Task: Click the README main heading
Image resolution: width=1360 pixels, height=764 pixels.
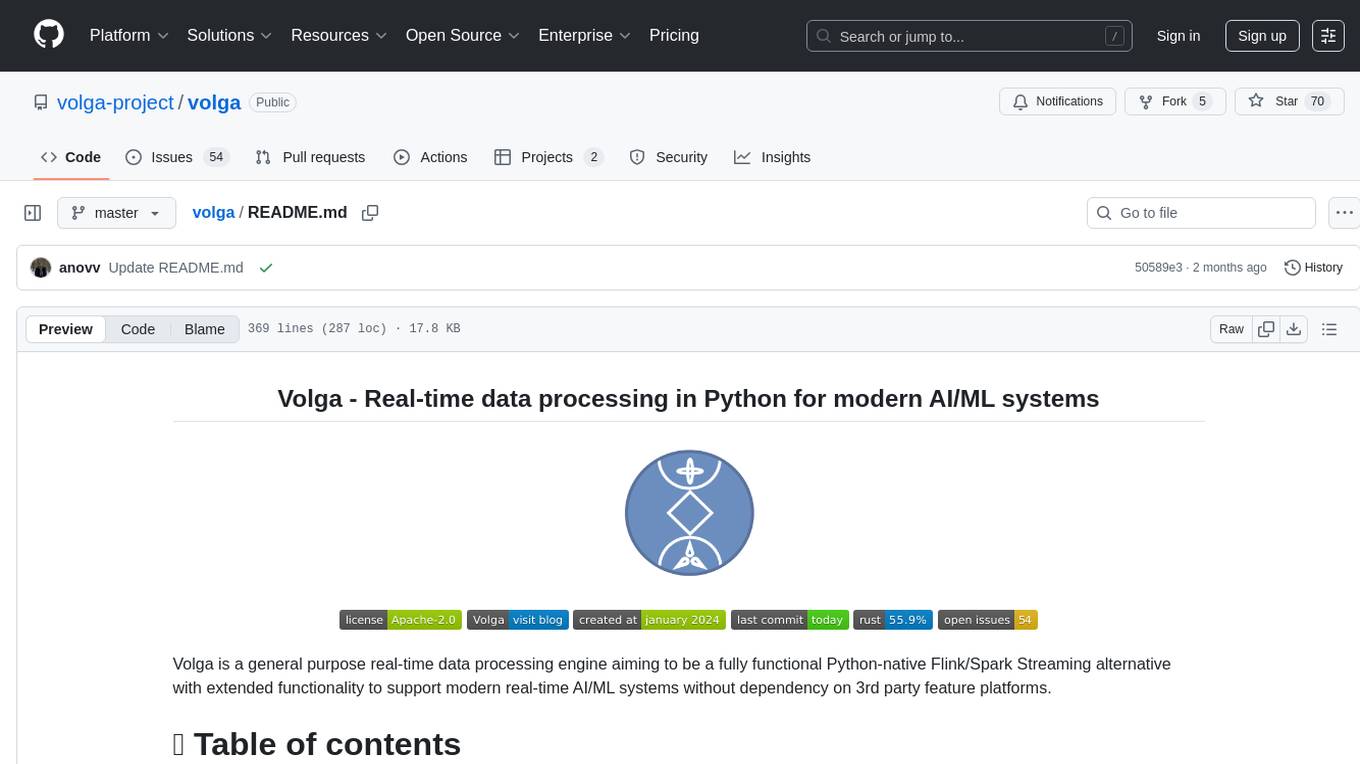Action: (x=688, y=398)
